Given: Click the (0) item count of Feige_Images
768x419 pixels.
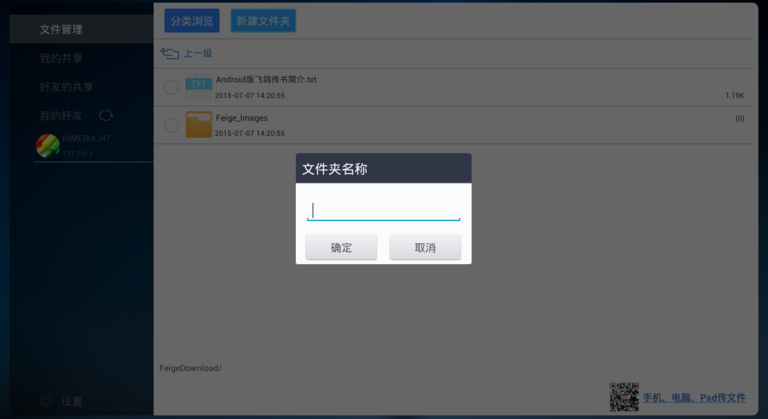Looking at the screenshot, I should coord(740,118).
